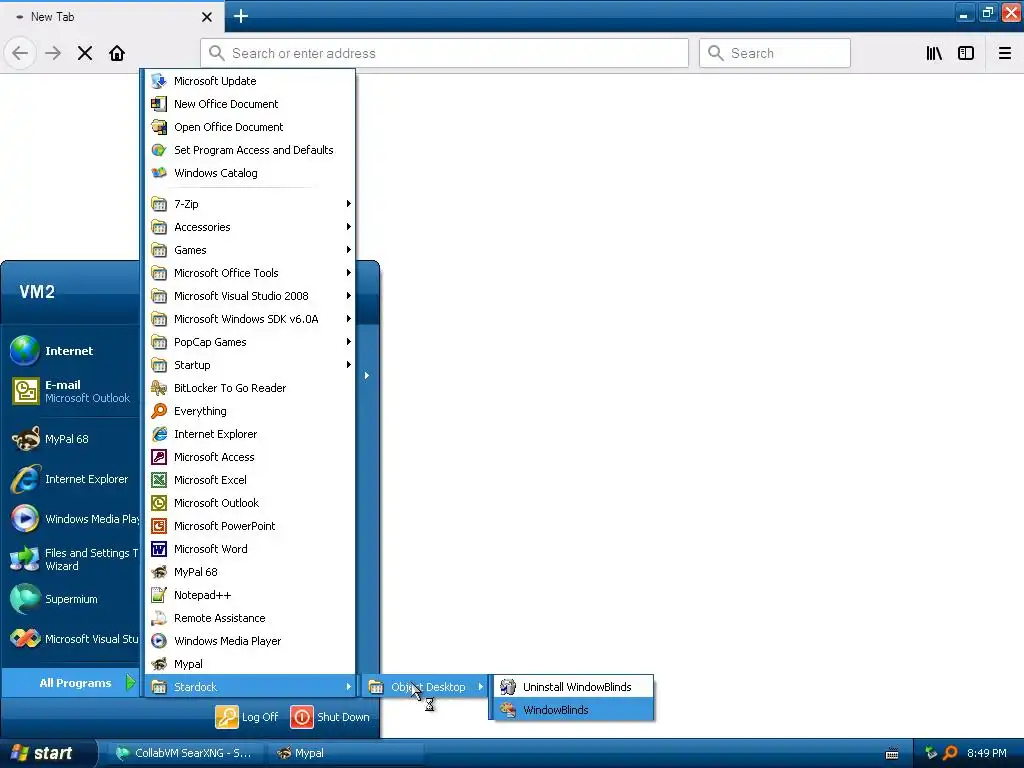Open New Office Document shortcut icon
The height and width of the screenshot is (768, 1024).
159,104
